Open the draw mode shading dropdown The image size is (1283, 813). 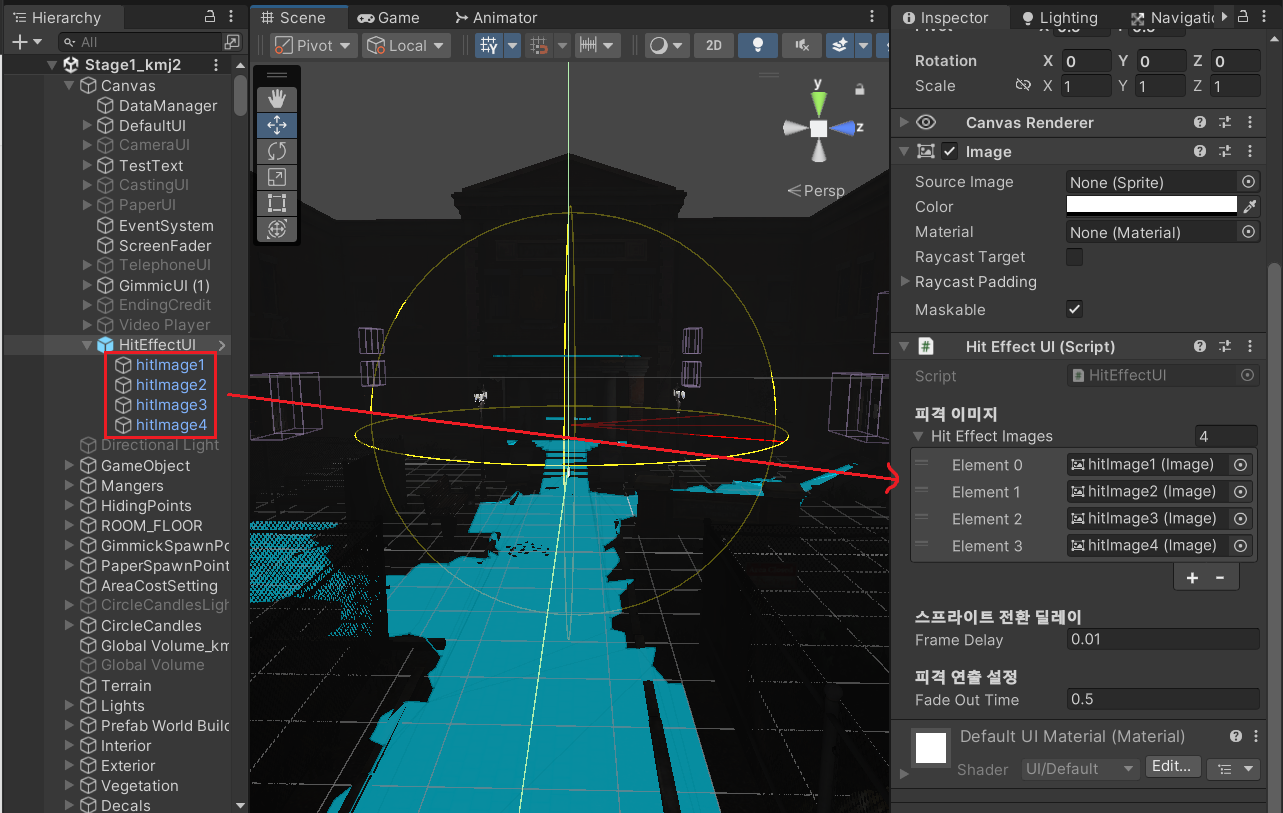667,46
